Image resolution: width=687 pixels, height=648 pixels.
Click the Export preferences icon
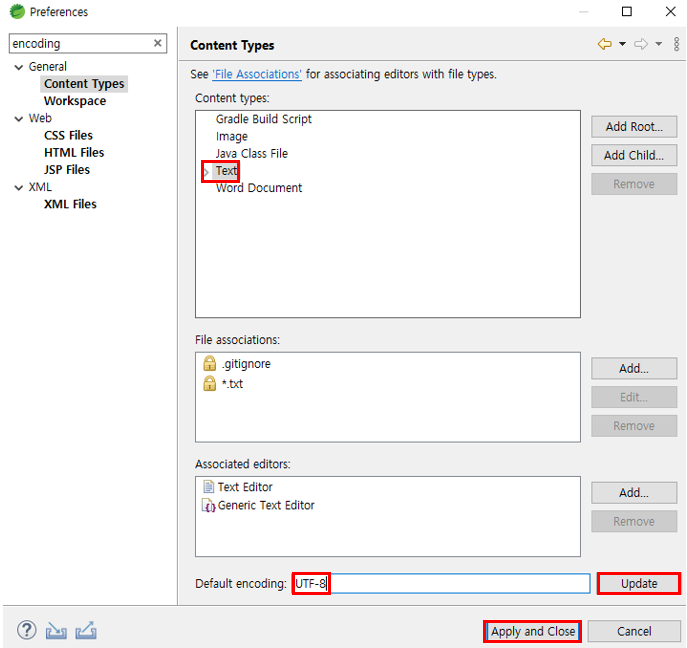pyautogui.click(x=86, y=630)
